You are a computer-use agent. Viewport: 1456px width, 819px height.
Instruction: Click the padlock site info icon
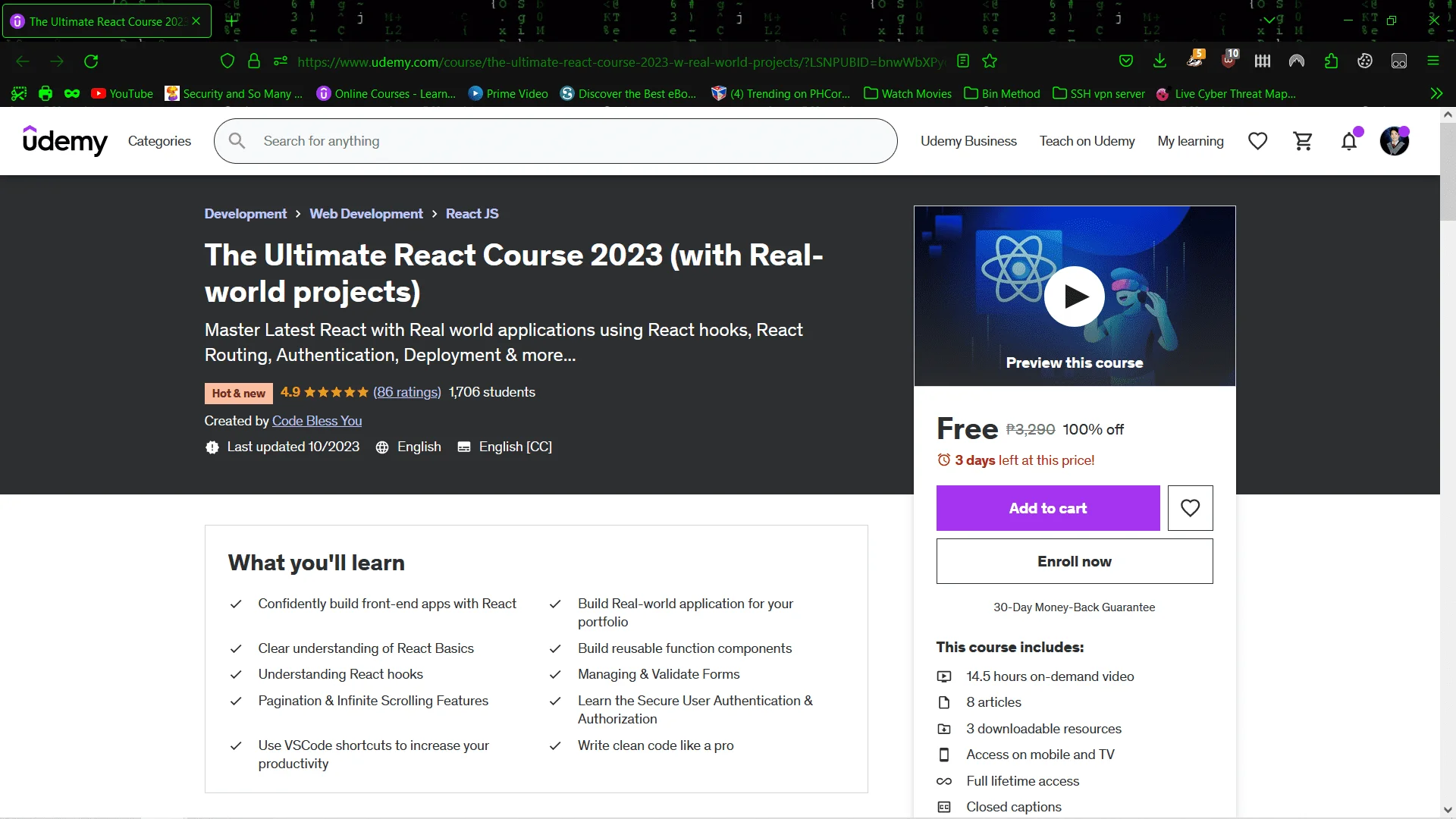click(254, 61)
